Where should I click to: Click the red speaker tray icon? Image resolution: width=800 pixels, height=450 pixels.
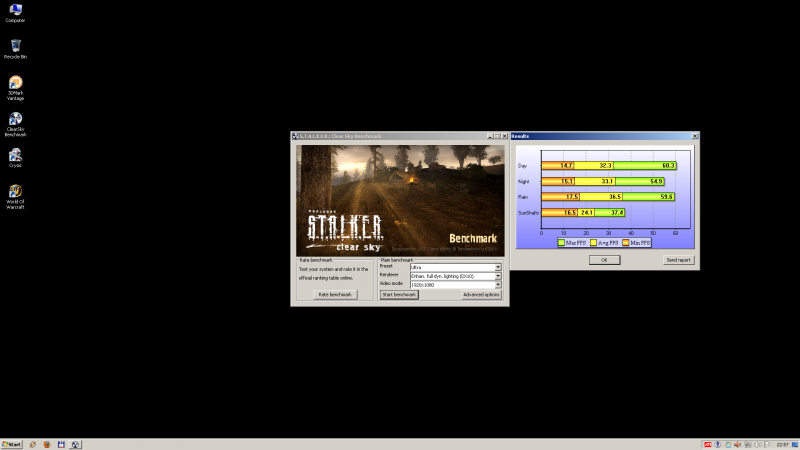[737, 444]
